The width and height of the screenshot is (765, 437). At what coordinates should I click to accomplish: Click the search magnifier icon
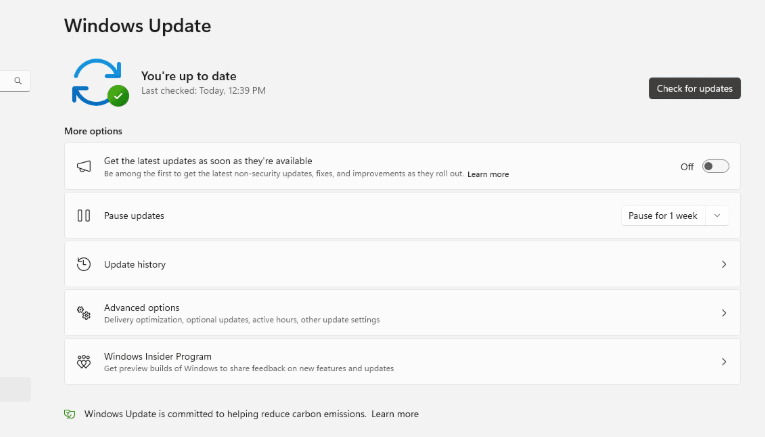tap(18, 80)
